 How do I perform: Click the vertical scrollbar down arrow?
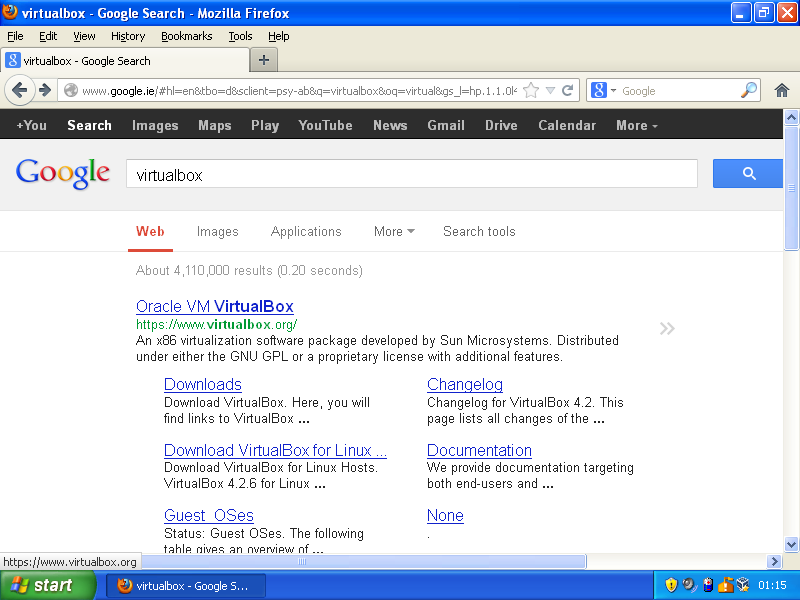(791, 544)
